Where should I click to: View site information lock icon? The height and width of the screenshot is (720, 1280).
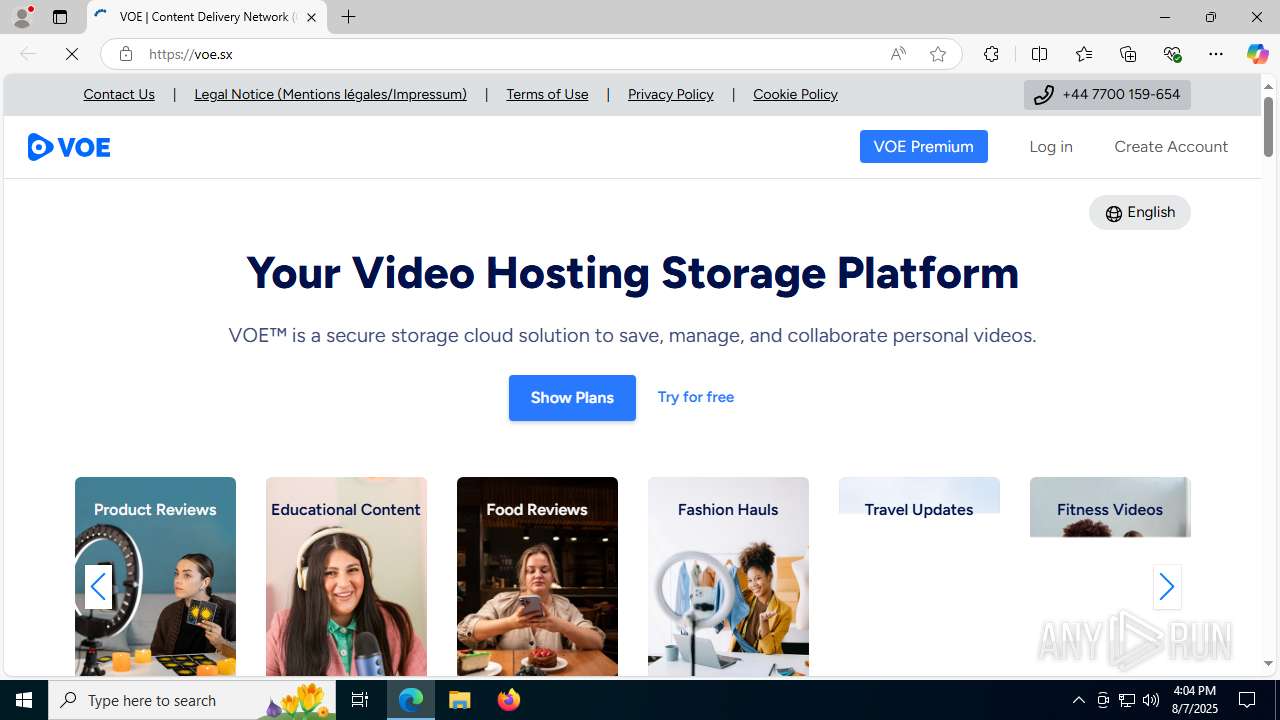click(126, 54)
